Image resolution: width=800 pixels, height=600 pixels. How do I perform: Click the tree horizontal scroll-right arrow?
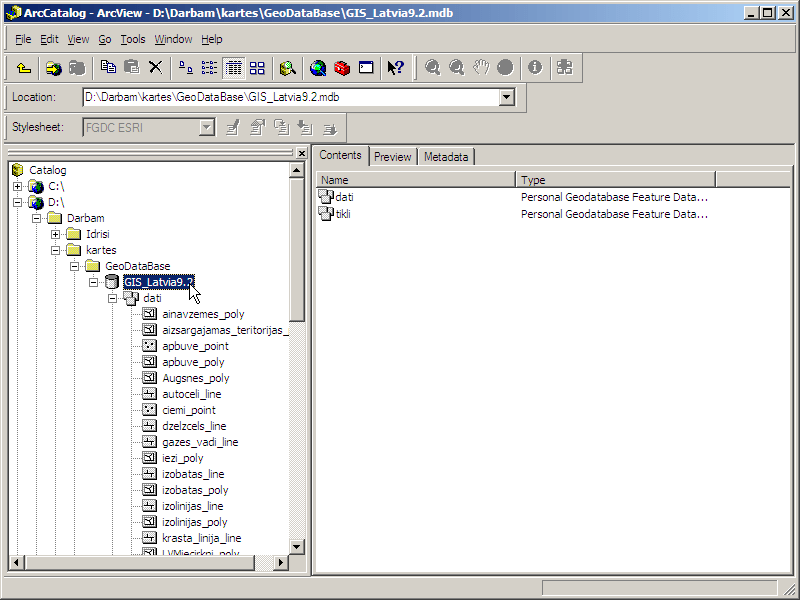click(x=280, y=562)
